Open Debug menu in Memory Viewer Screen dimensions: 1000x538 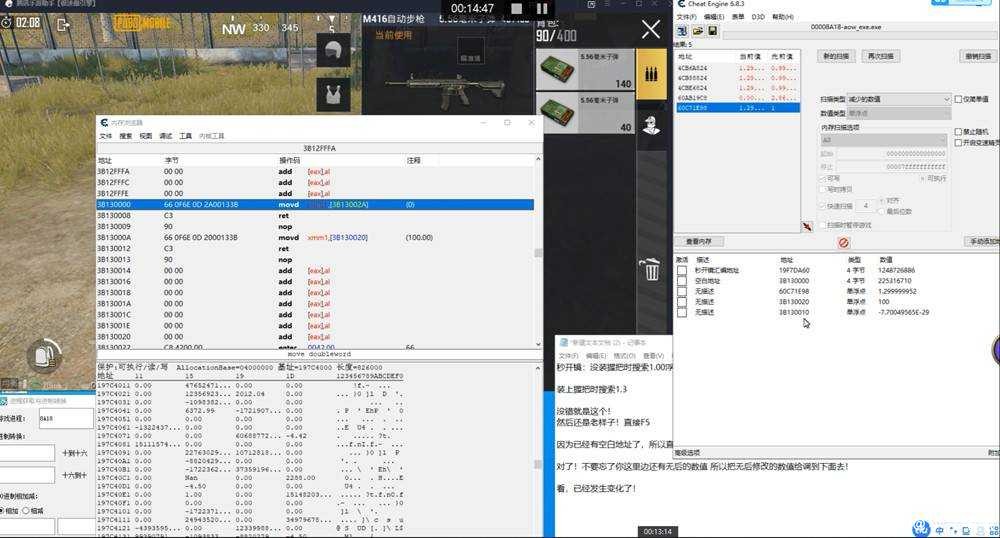pyautogui.click(x=166, y=136)
